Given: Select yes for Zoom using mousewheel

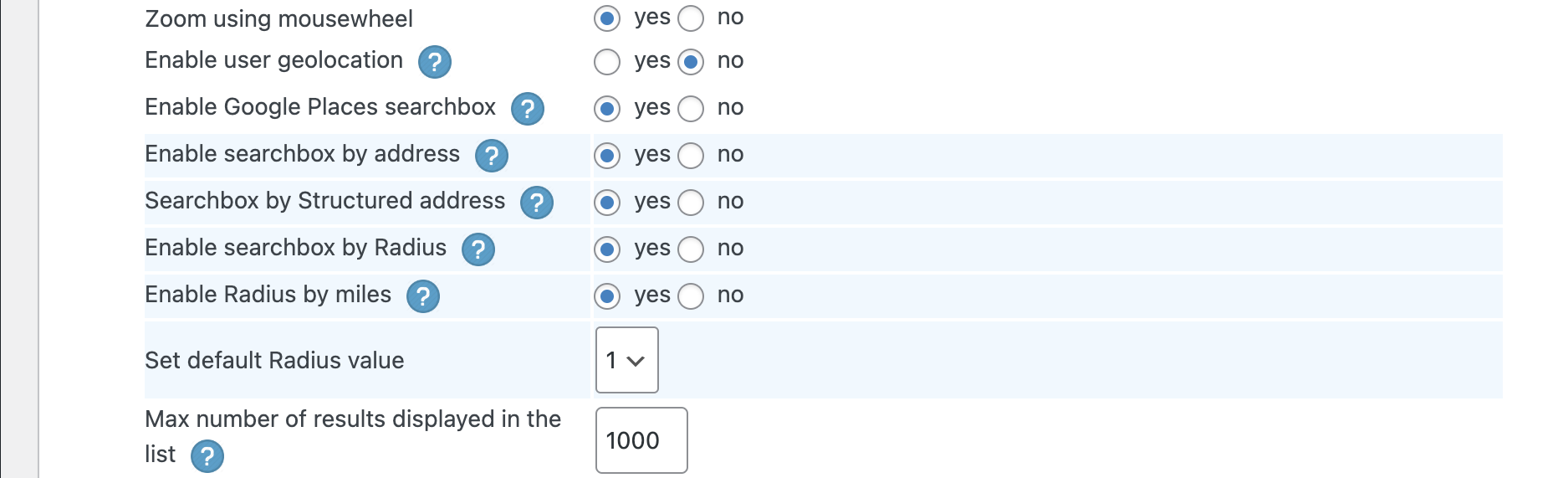Looking at the screenshot, I should point(607,18).
